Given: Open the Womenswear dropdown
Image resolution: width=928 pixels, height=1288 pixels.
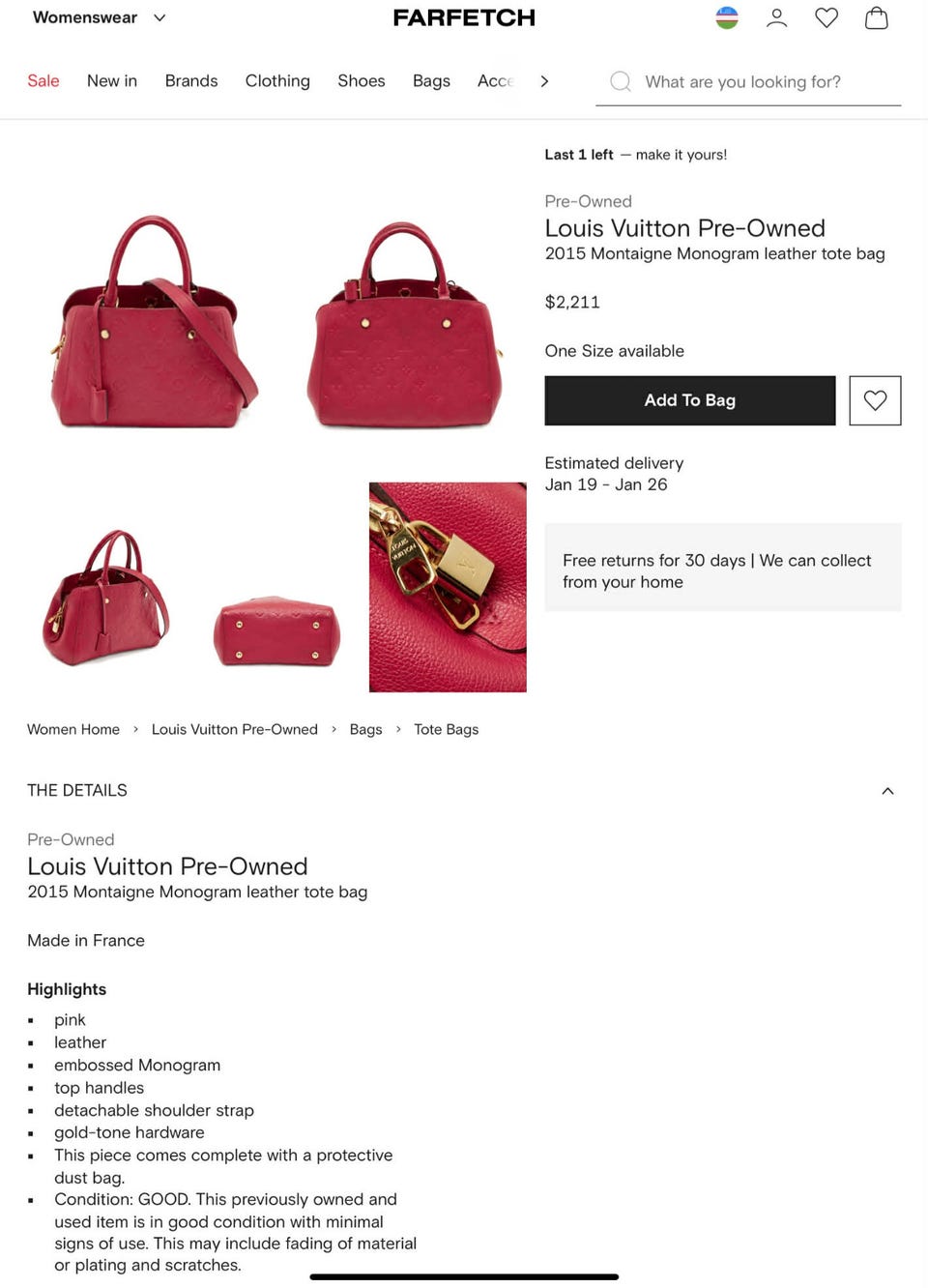Looking at the screenshot, I should [x=99, y=17].
